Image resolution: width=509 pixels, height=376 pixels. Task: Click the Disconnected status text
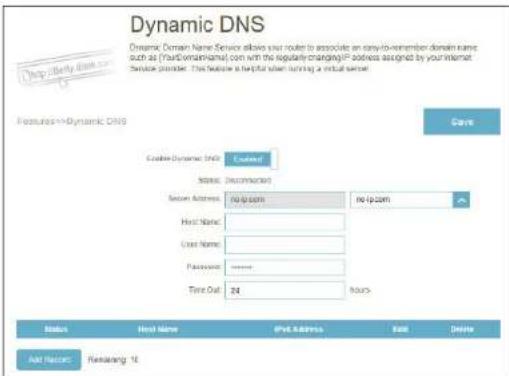(x=248, y=180)
